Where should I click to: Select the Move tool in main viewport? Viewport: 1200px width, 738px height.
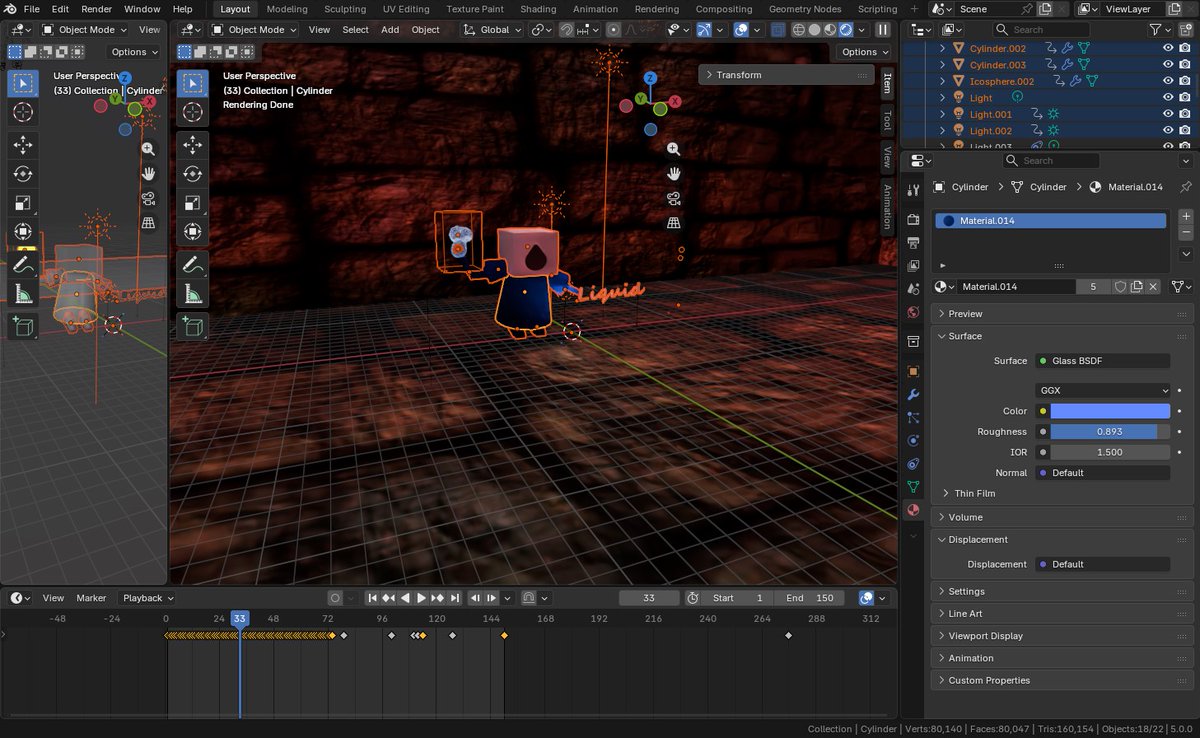point(193,145)
